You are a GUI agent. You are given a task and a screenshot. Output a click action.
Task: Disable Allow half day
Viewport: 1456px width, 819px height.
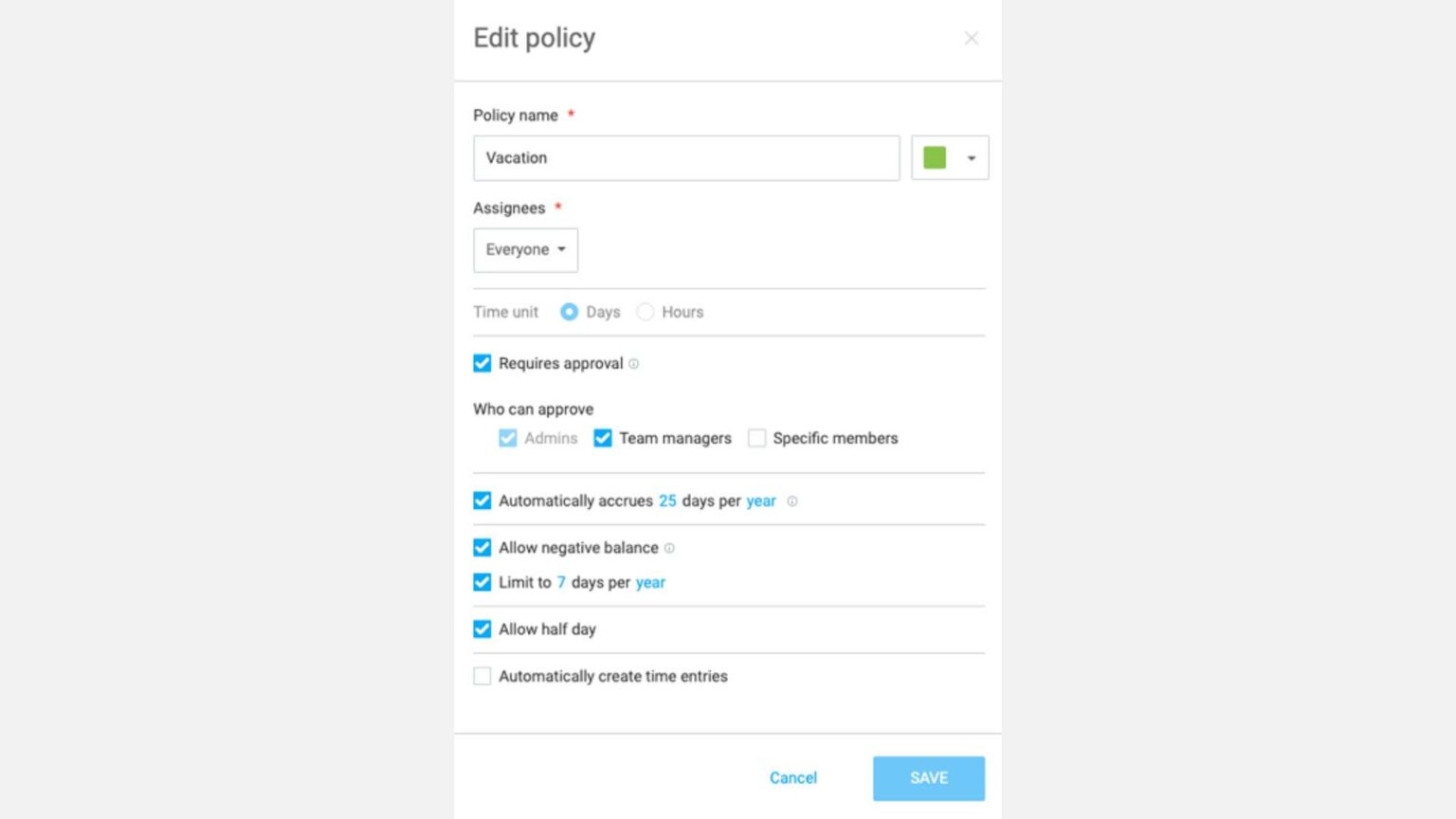point(482,628)
